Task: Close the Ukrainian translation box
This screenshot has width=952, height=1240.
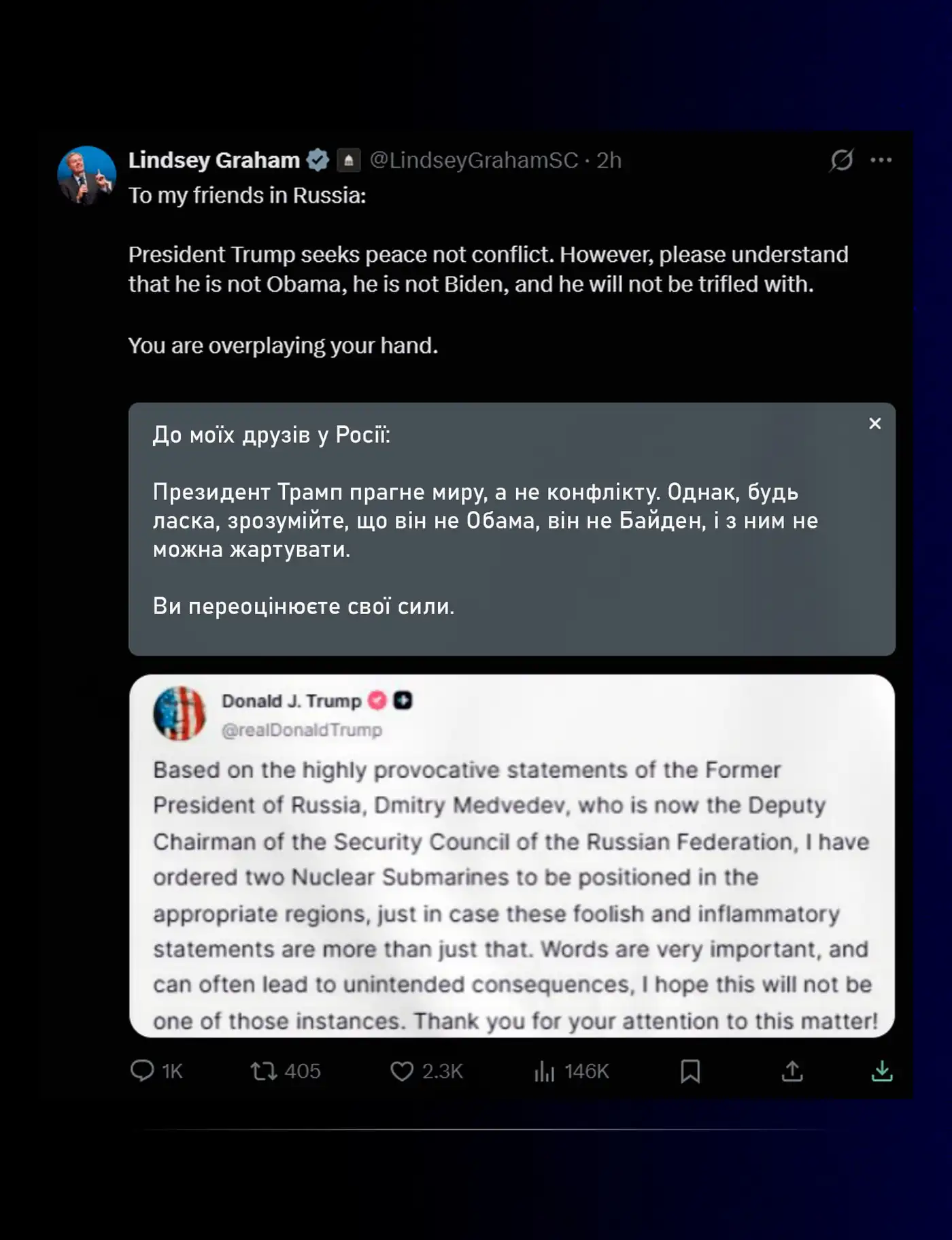Action: (x=875, y=424)
